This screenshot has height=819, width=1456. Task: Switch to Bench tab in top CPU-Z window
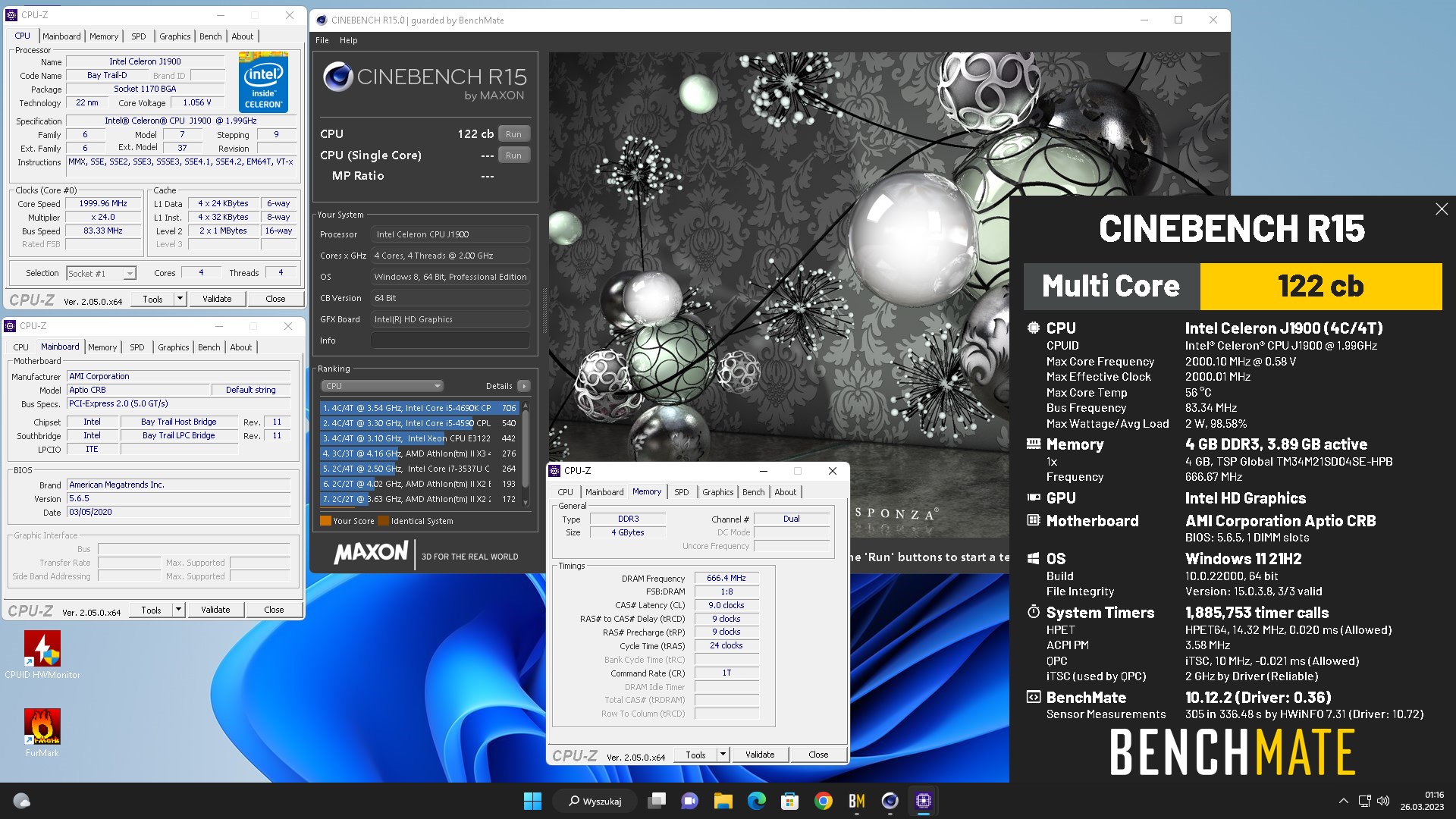pyautogui.click(x=211, y=36)
